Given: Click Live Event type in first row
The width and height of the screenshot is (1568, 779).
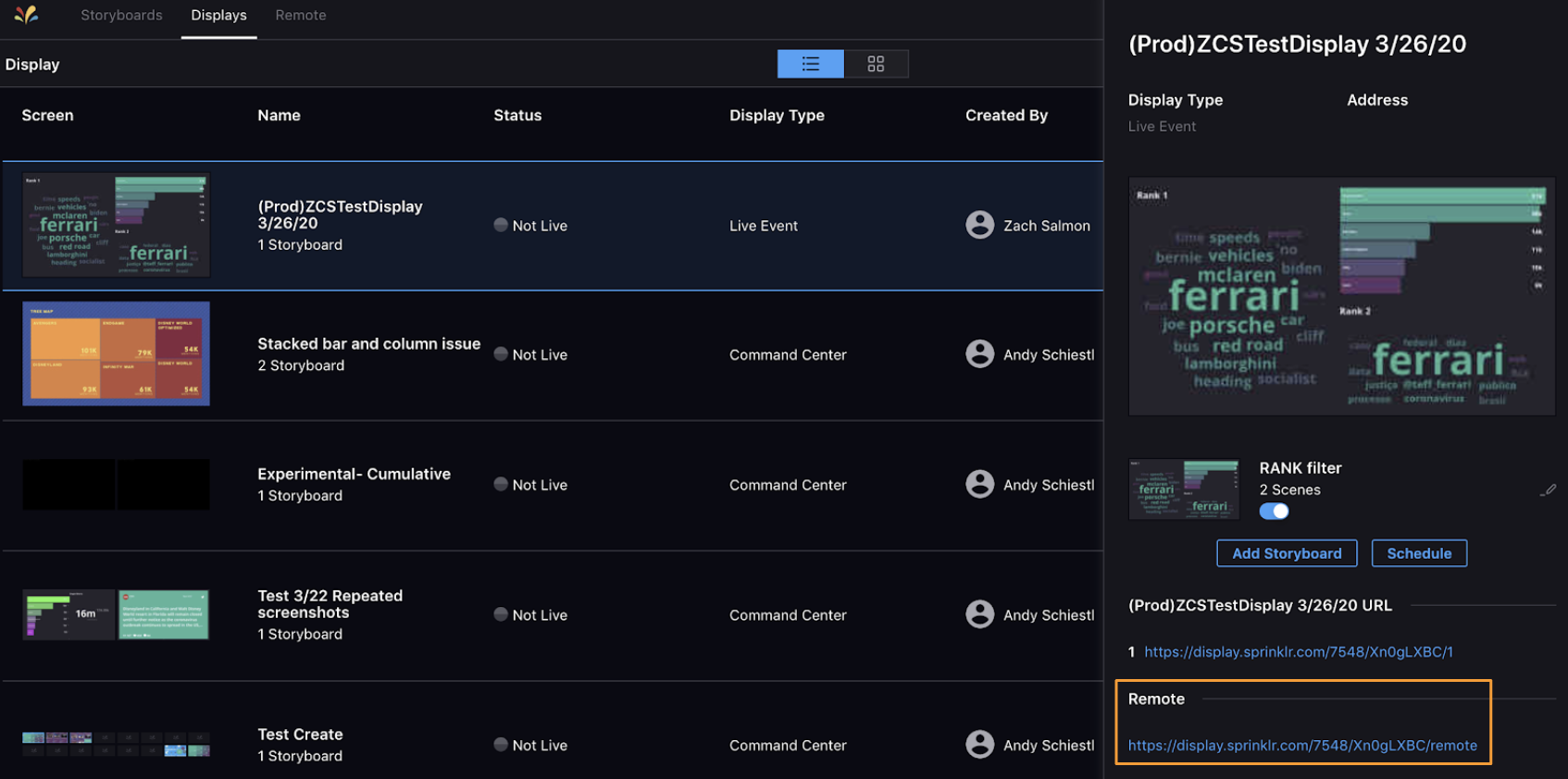Looking at the screenshot, I should point(763,226).
